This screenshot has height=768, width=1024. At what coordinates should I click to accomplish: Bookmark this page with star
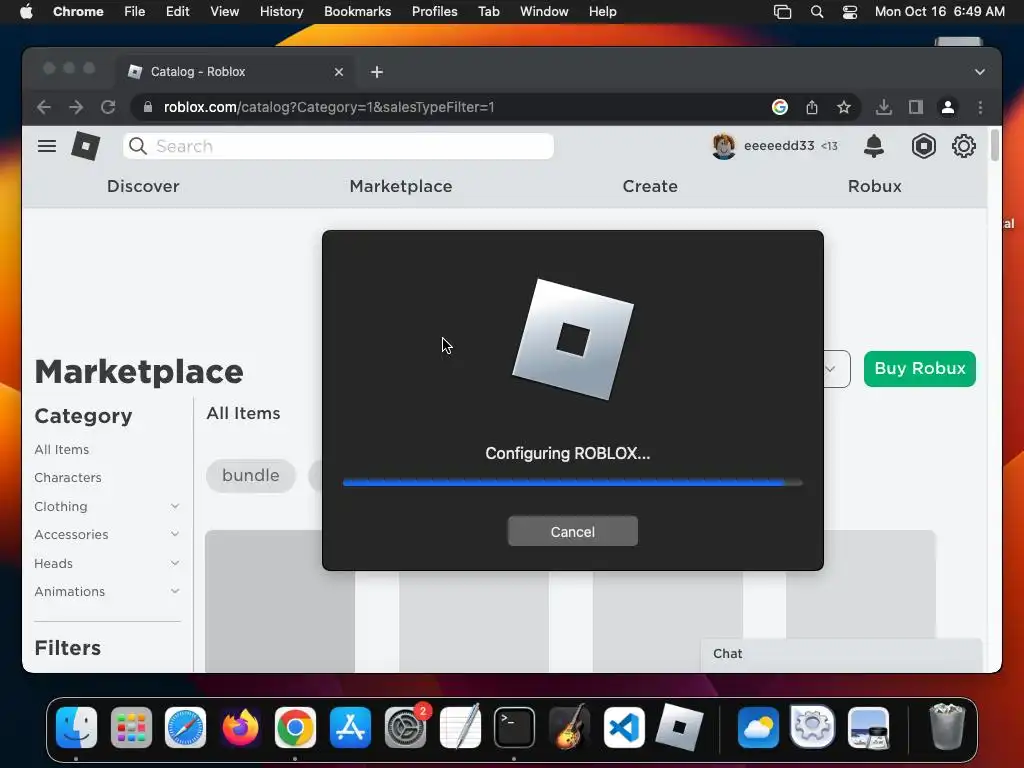[844, 107]
